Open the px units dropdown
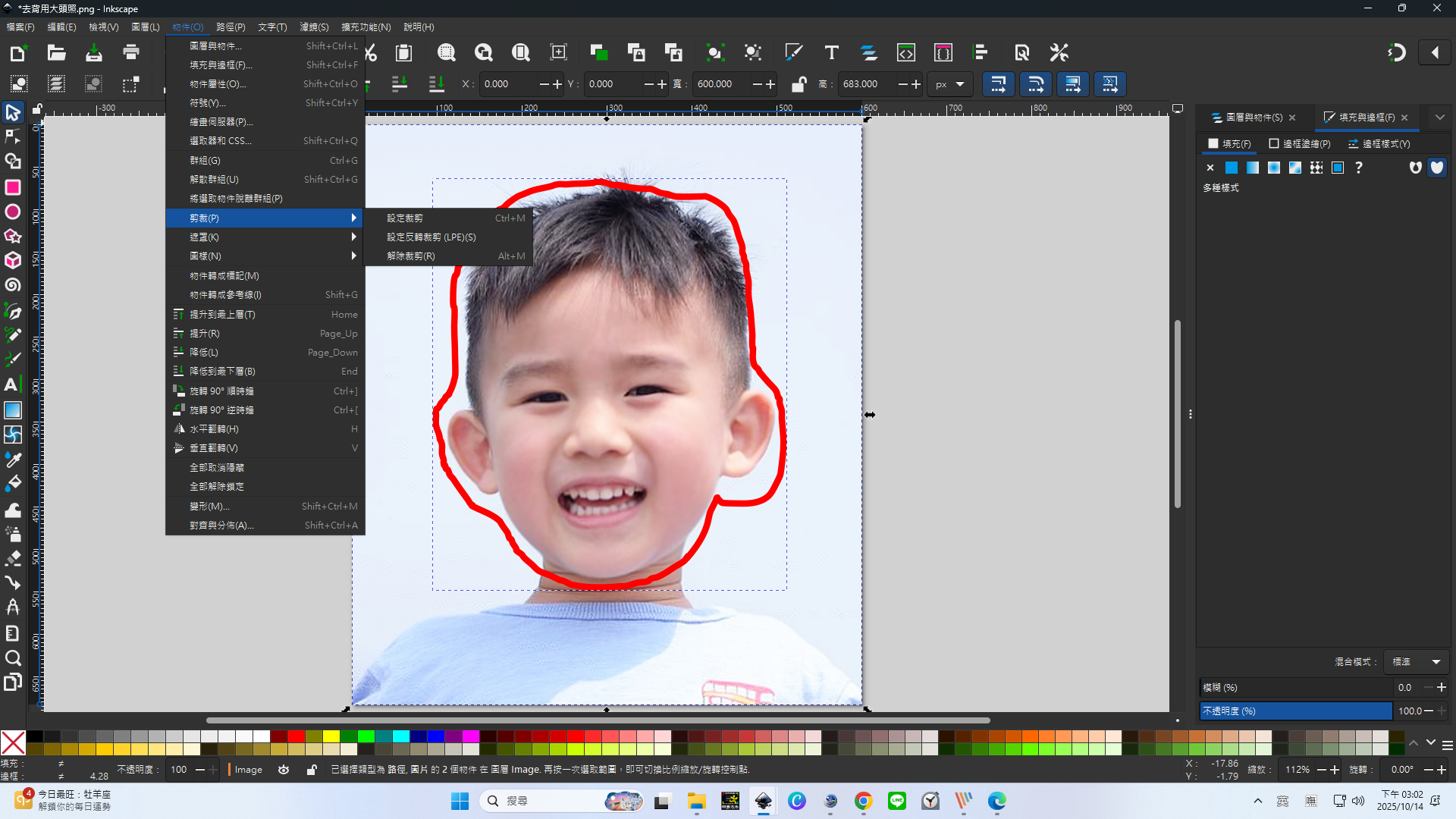 949,84
